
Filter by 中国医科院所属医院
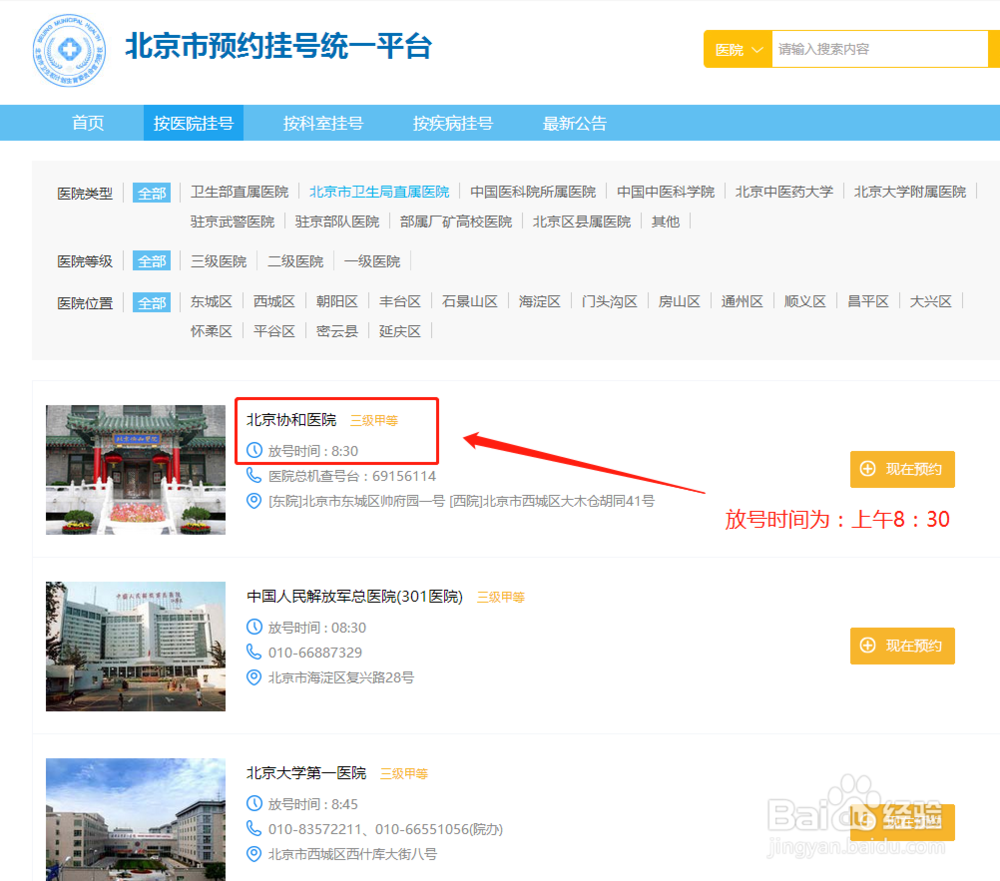[x=533, y=192]
